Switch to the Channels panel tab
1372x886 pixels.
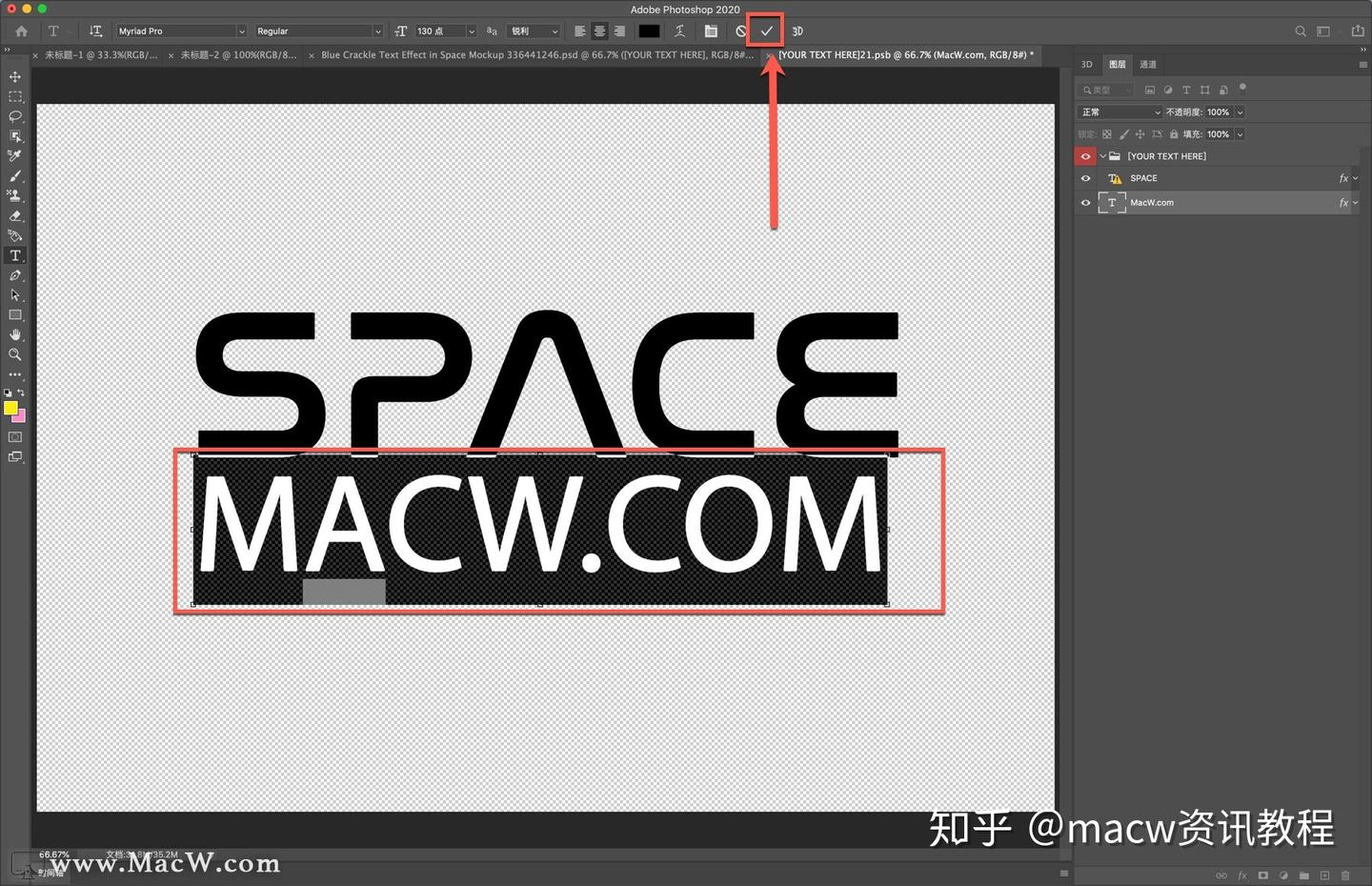1148,64
